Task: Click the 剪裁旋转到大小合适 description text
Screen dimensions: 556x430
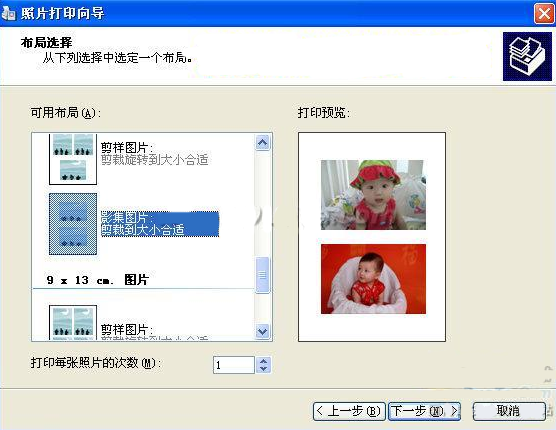Action: pyautogui.click(x=154, y=160)
